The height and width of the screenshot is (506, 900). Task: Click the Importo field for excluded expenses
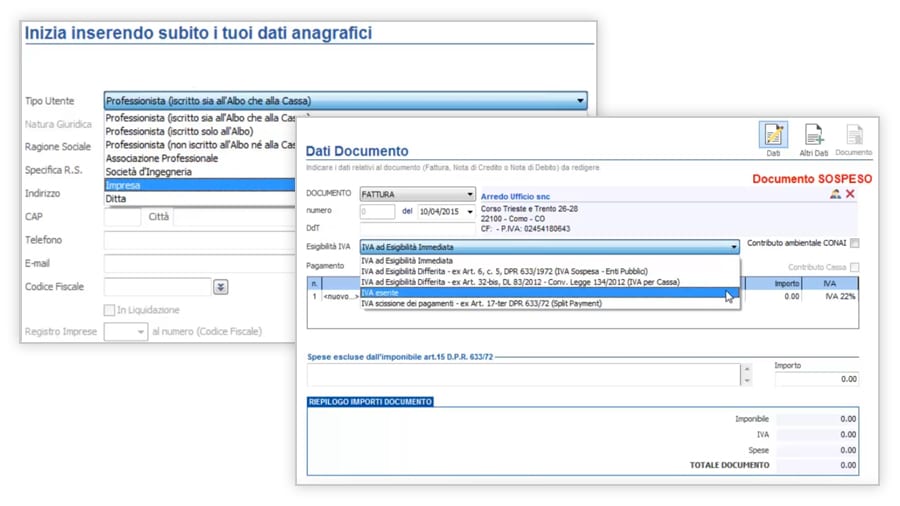(x=816, y=379)
